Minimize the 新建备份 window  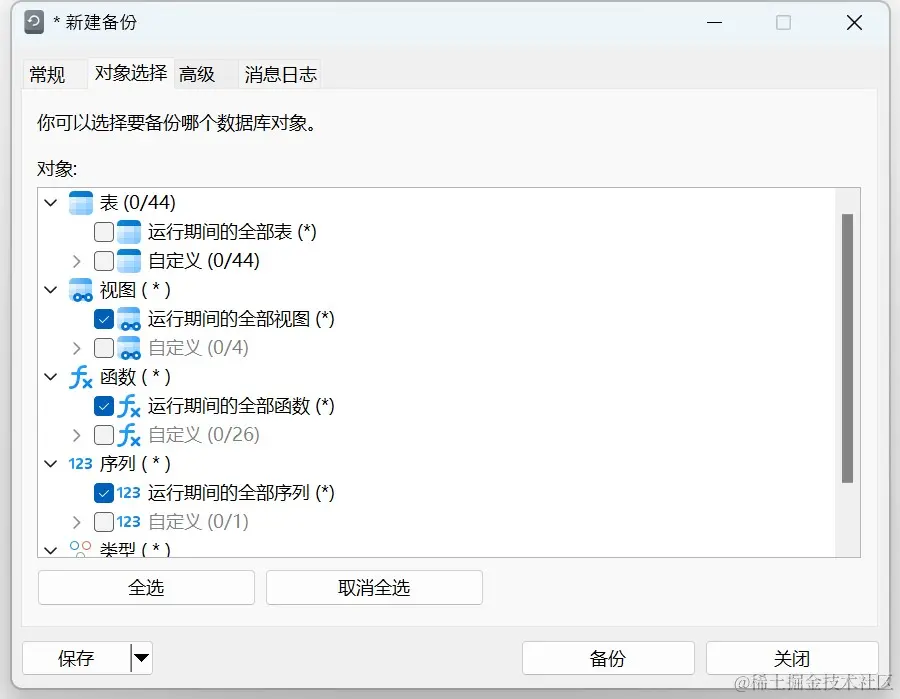click(x=714, y=22)
